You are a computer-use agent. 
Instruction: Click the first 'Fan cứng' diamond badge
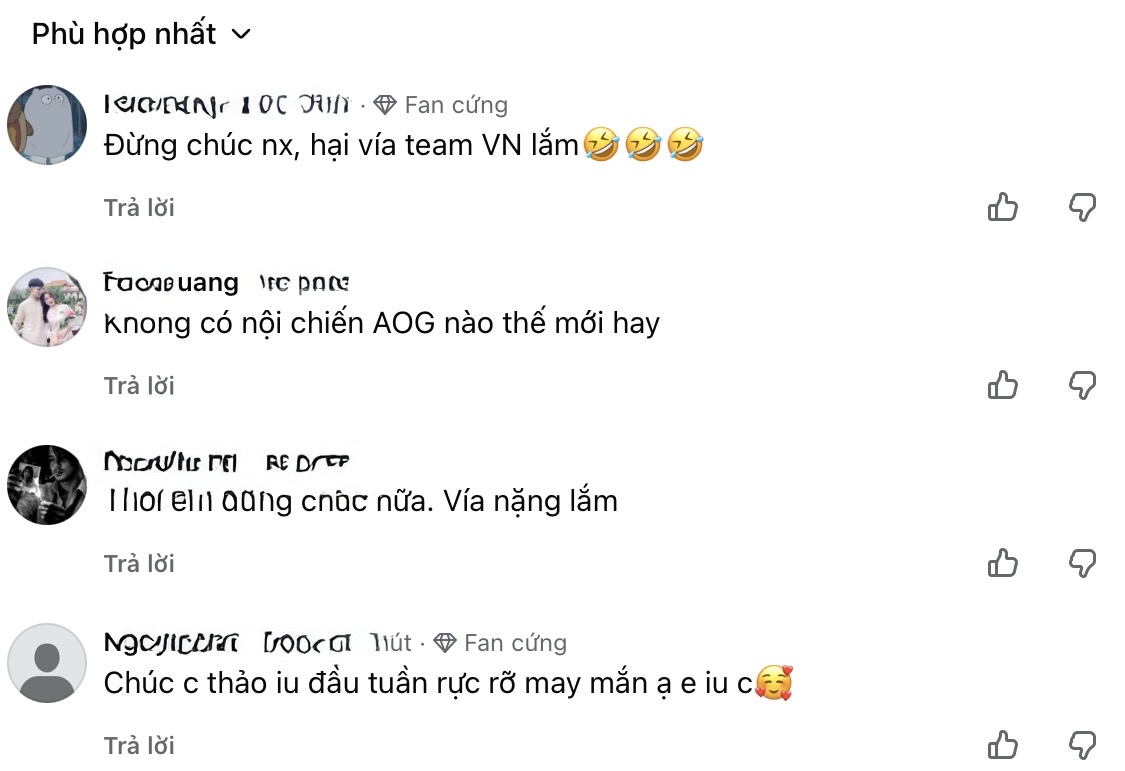tap(441, 105)
